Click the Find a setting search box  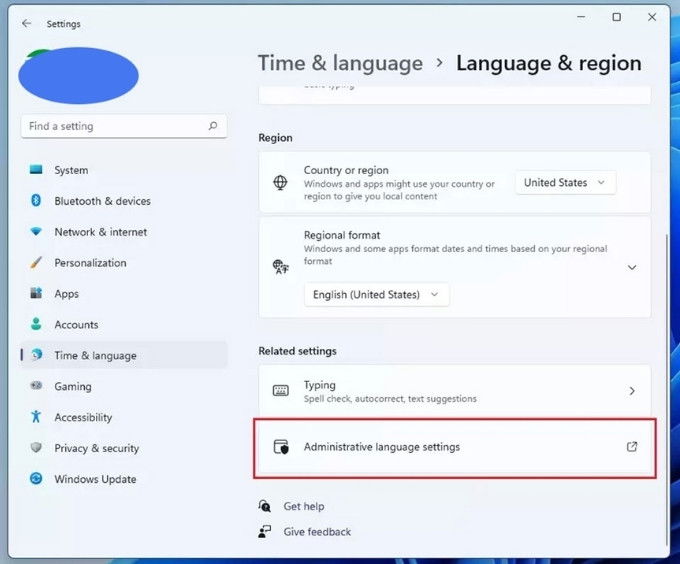tap(124, 126)
